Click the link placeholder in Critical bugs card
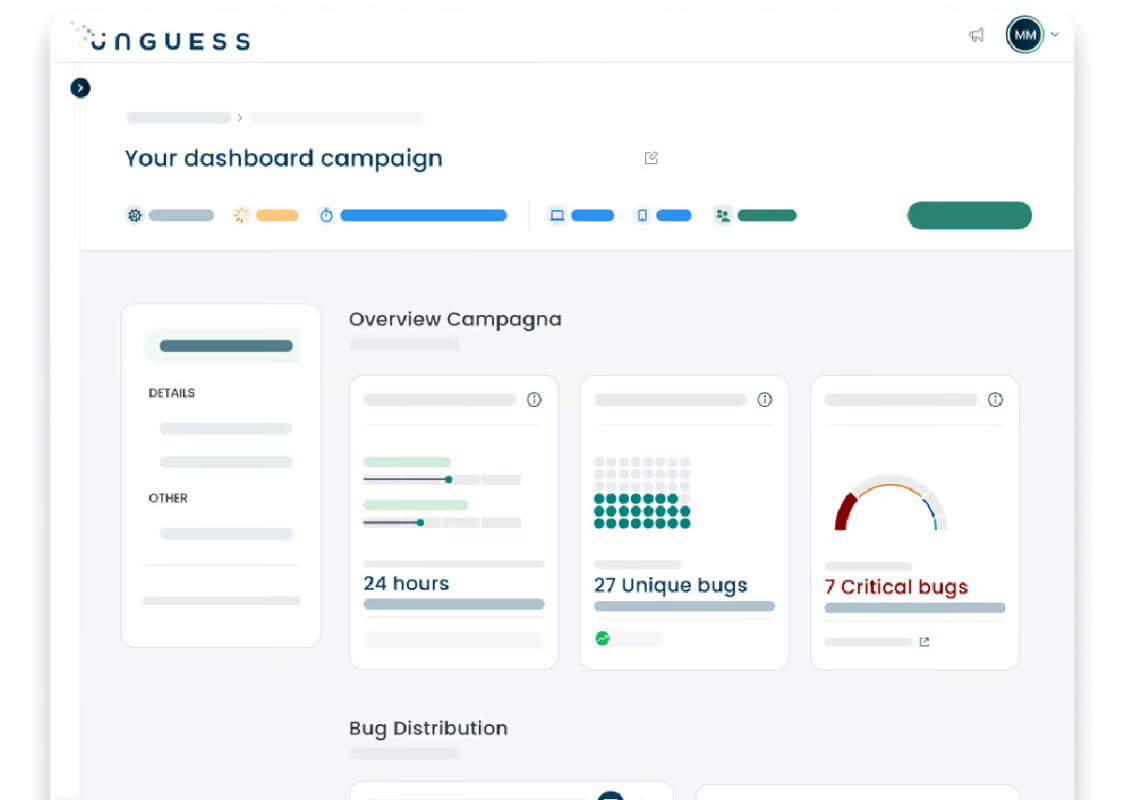The height and width of the screenshot is (800, 1125). click(868, 642)
